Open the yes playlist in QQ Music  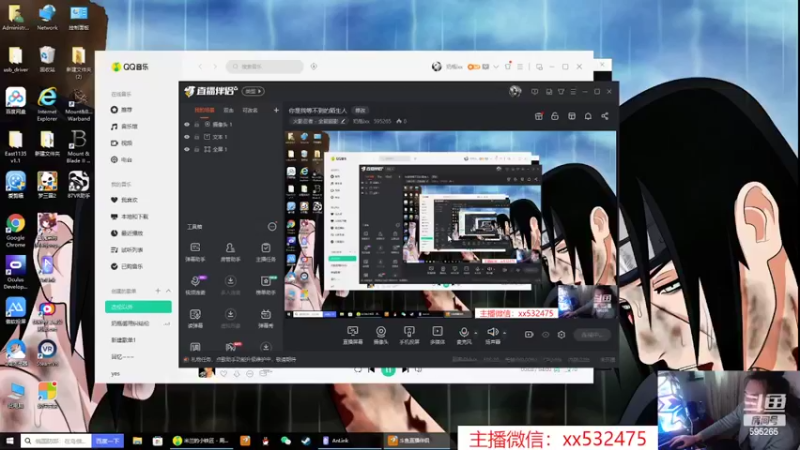pos(116,373)
